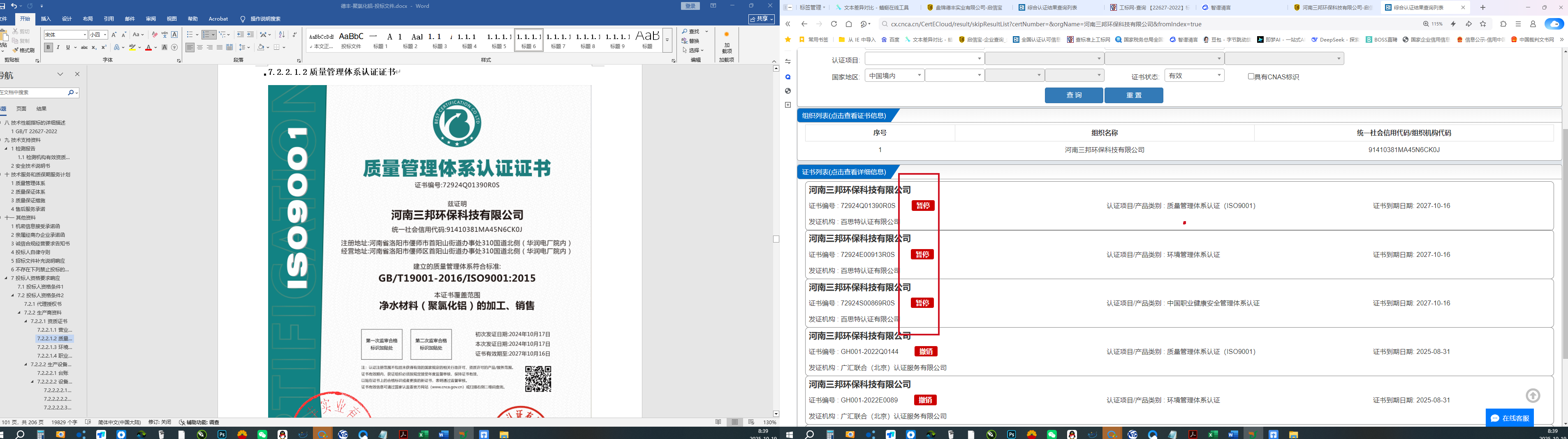Image resolution: width=1568 pixels, height=439 pixels.
Task: Open the 插入 ribbon tab
Action: 46,19
